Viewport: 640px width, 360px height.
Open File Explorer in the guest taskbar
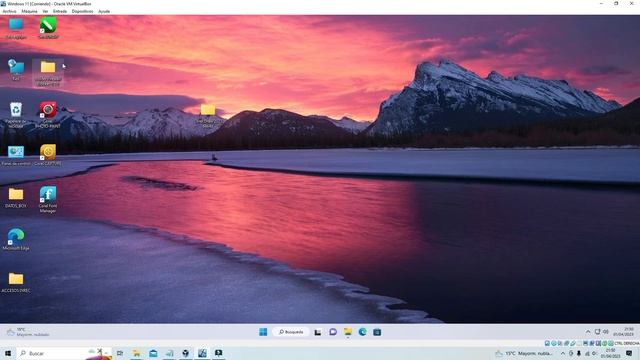[x=348, y=332]
